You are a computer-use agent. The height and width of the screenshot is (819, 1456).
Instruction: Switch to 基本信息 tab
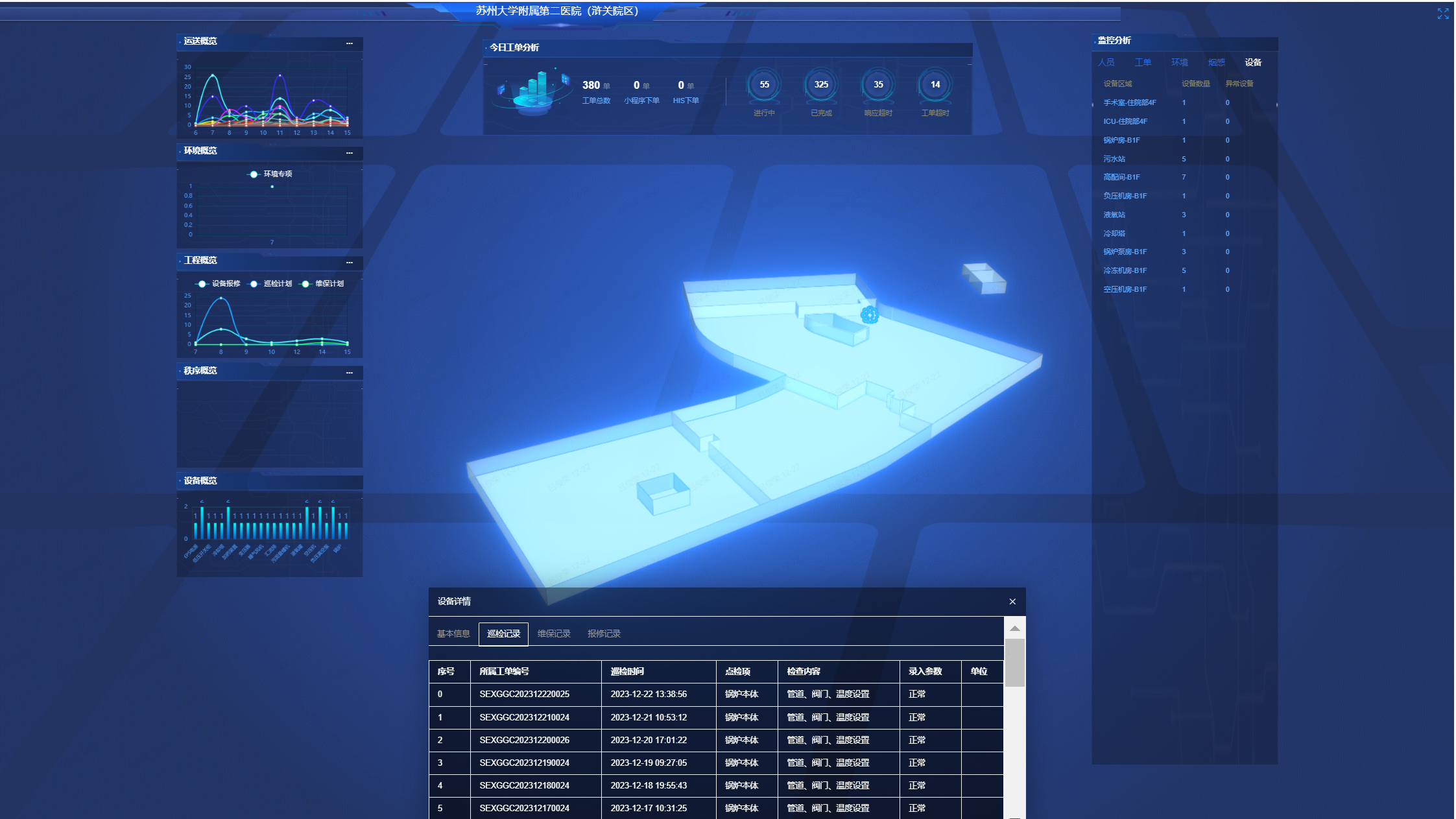(453, 634)
